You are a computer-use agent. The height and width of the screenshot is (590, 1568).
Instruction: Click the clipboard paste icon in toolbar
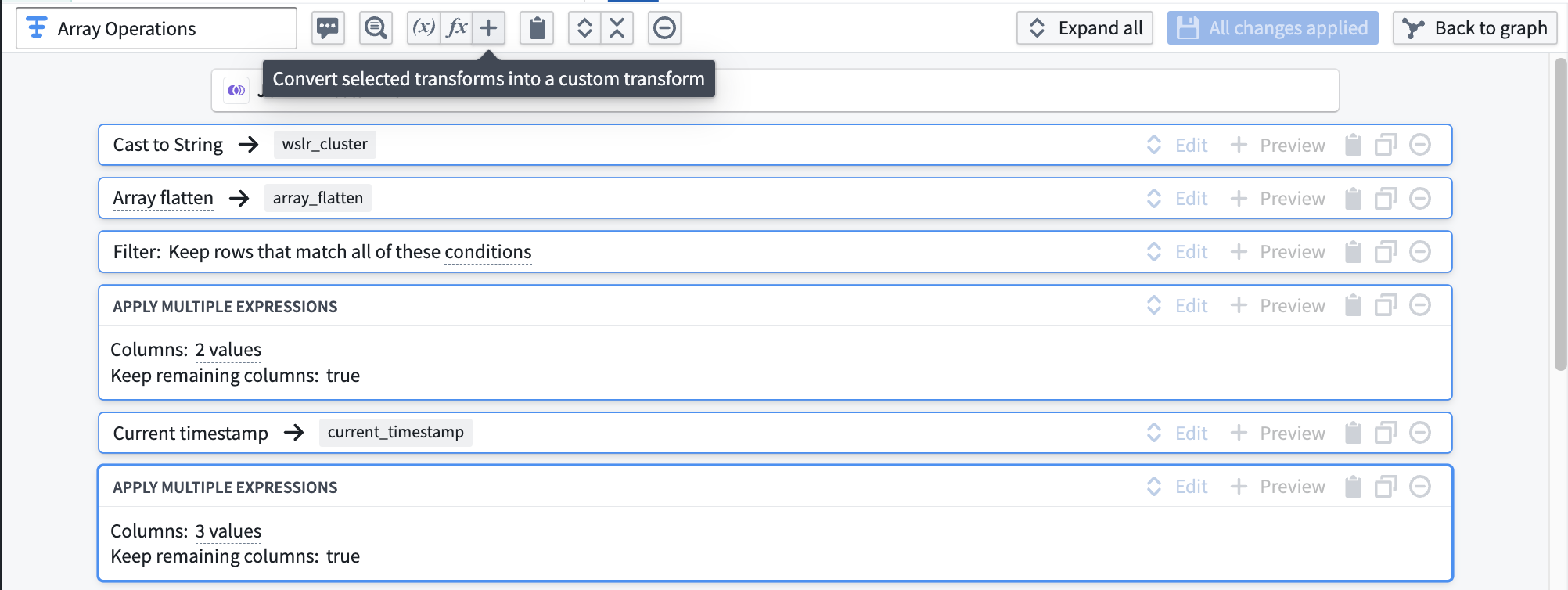pyautogui.click(x=537, y=28)
